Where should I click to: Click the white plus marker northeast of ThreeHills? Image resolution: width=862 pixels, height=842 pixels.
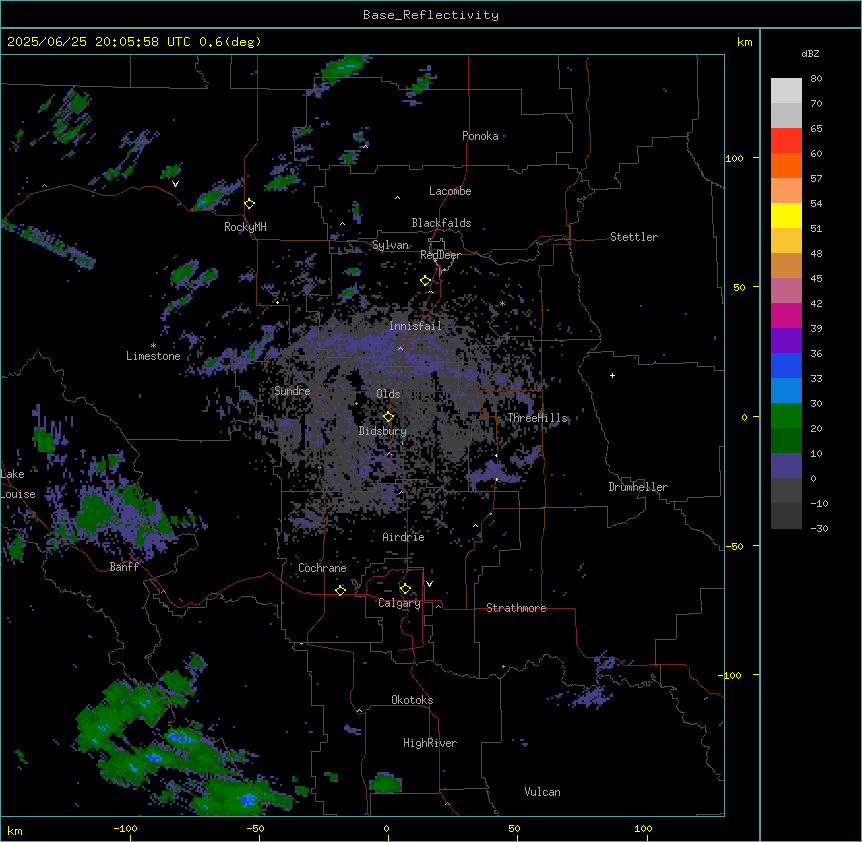coord(612,375)
